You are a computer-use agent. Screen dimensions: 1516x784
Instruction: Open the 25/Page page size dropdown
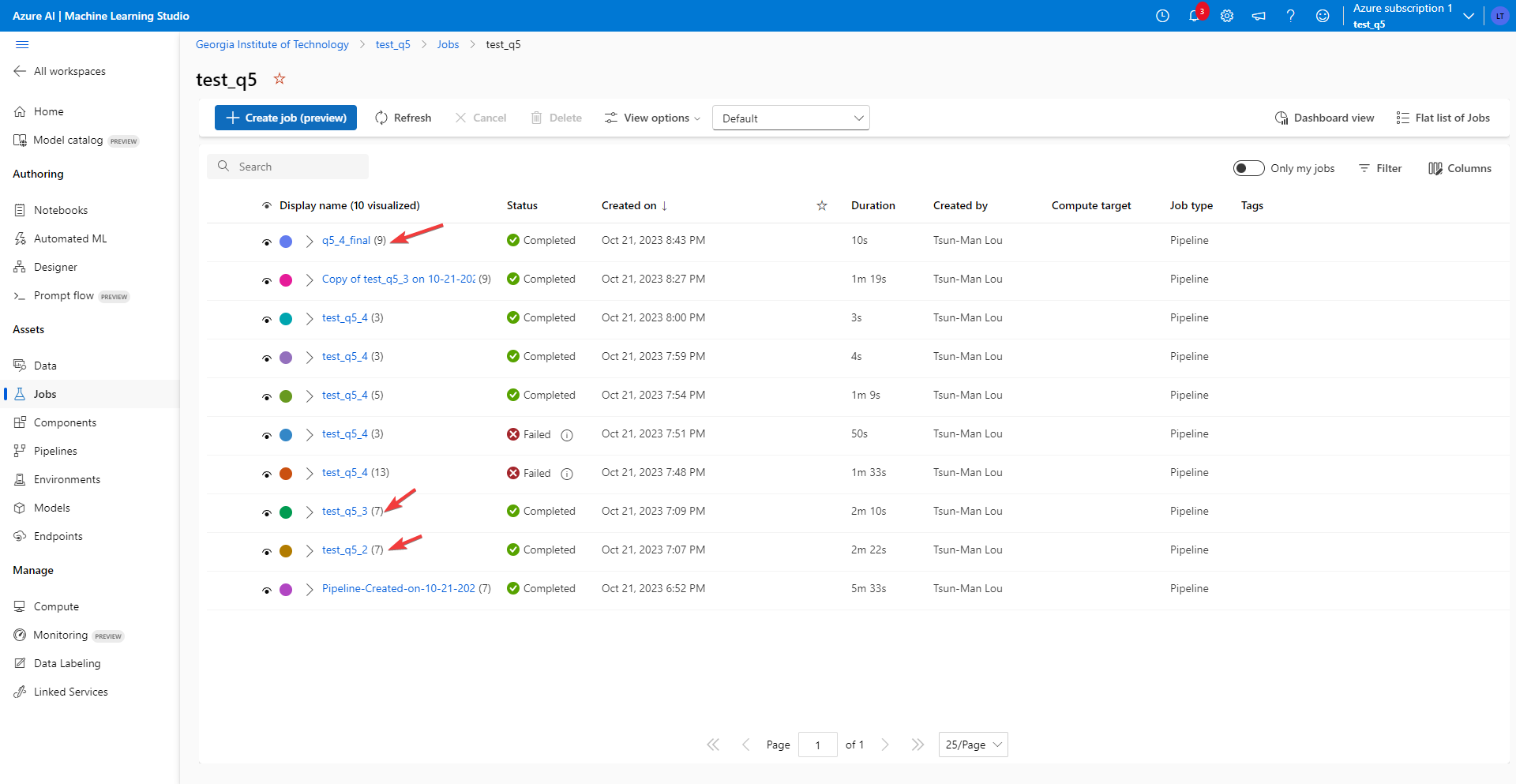973,745
